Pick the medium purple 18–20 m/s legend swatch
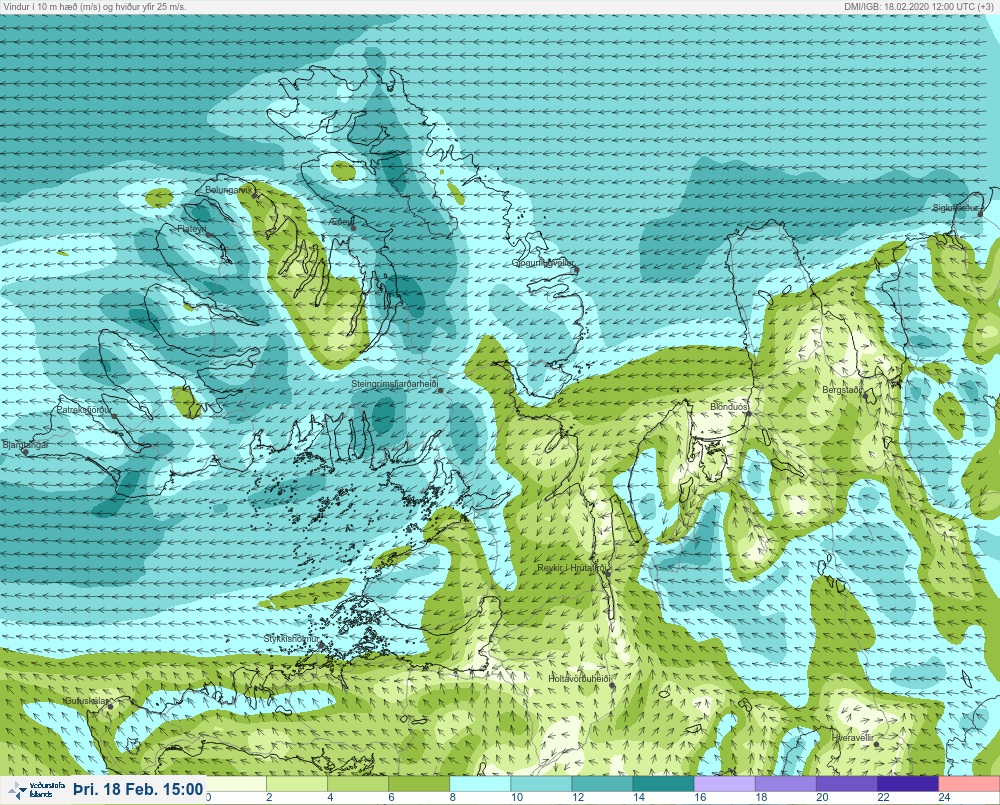The width and height of the screenshot is (1000, 805). click(x=786, y=783)
